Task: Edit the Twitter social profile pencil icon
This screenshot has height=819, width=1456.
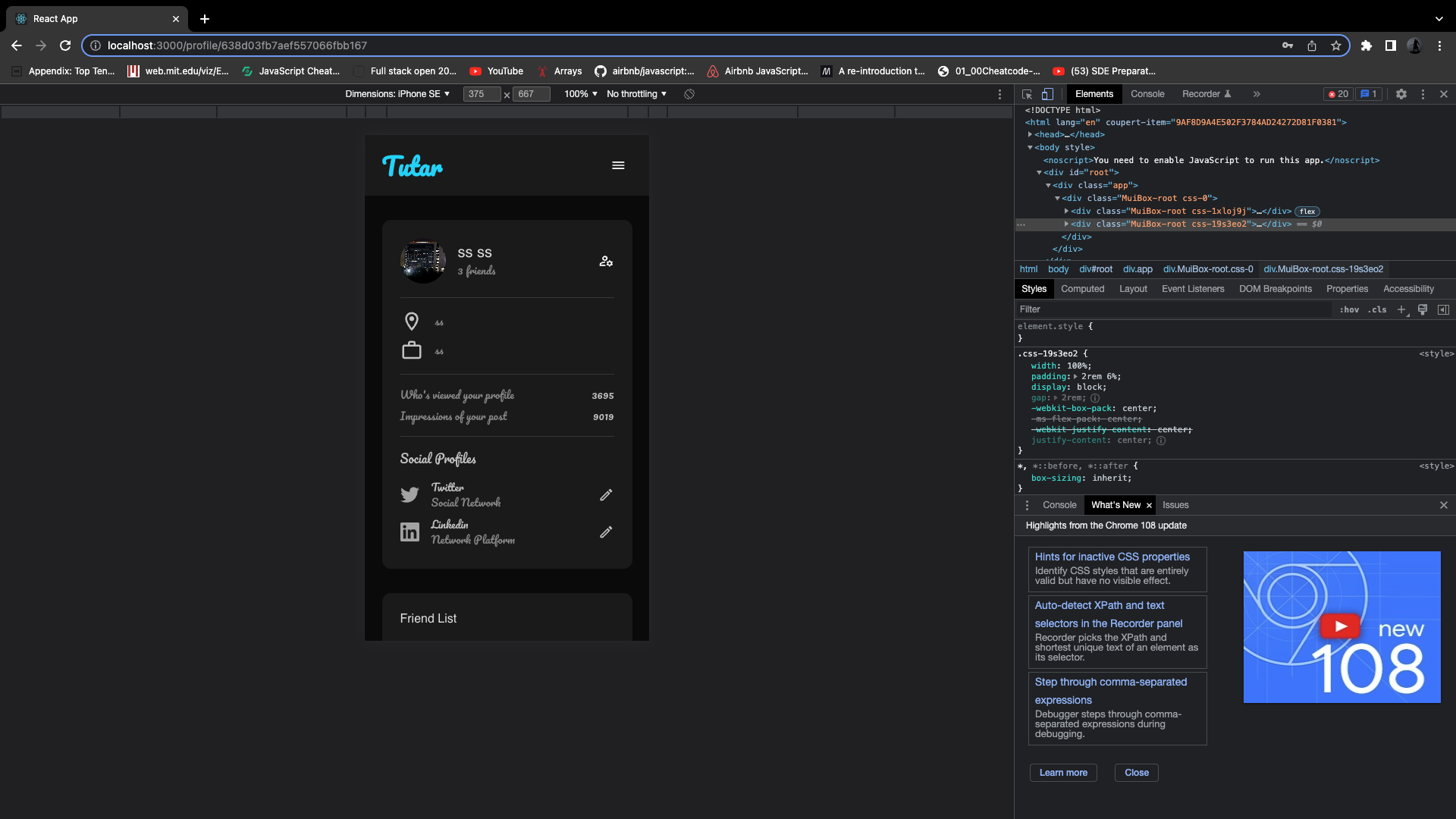Action: (606, 494)
